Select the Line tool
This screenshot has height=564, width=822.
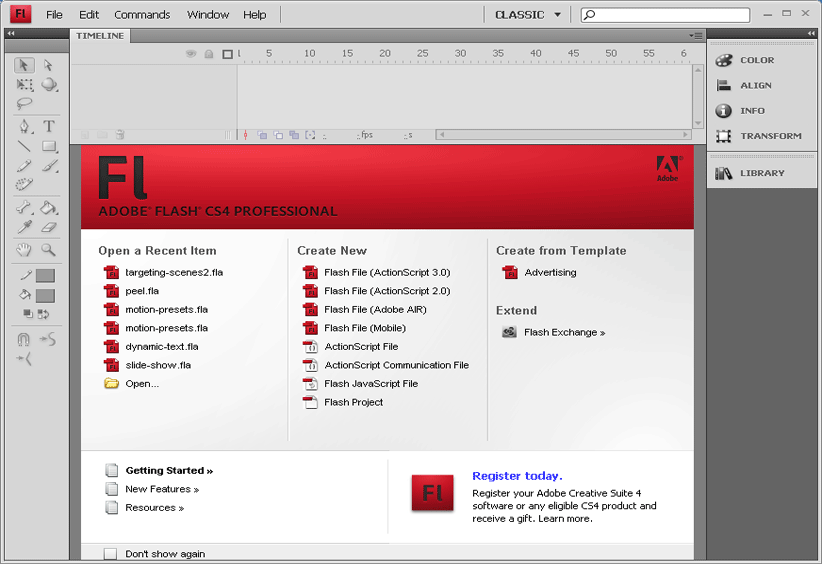(24, 146)
